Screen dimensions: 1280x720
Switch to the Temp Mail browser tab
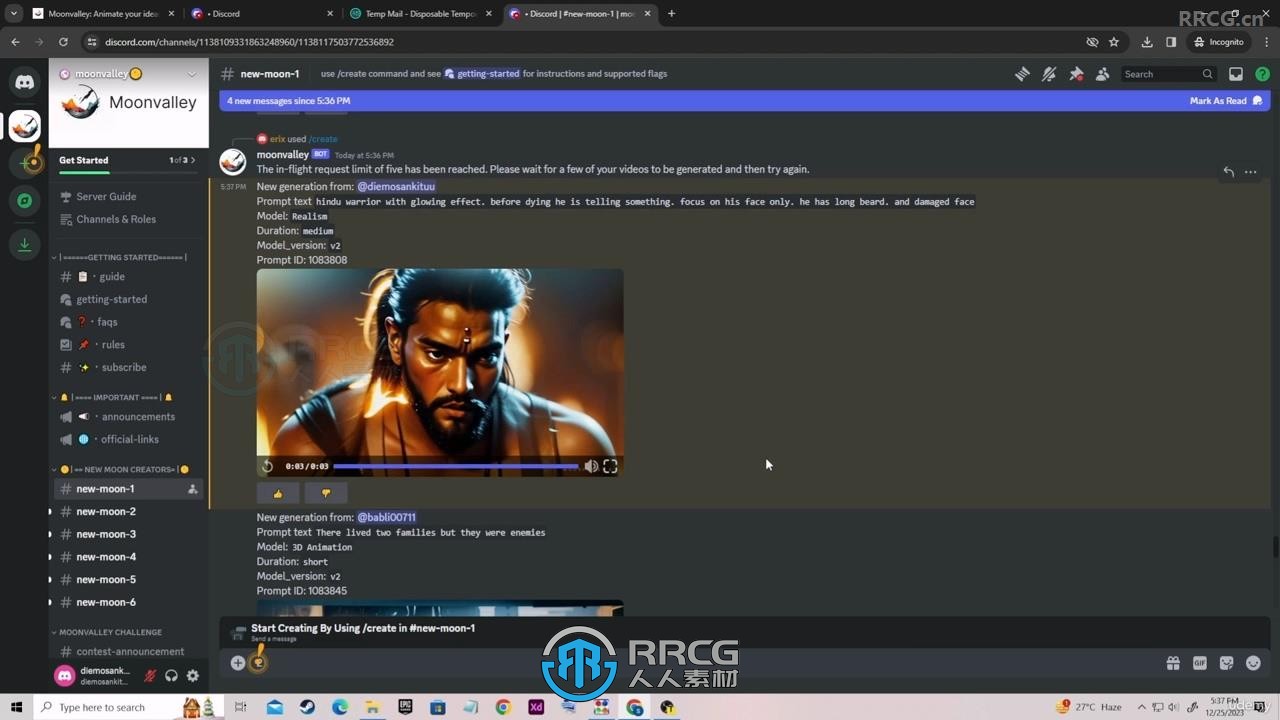pyautogui.click(x=420, y=14)
